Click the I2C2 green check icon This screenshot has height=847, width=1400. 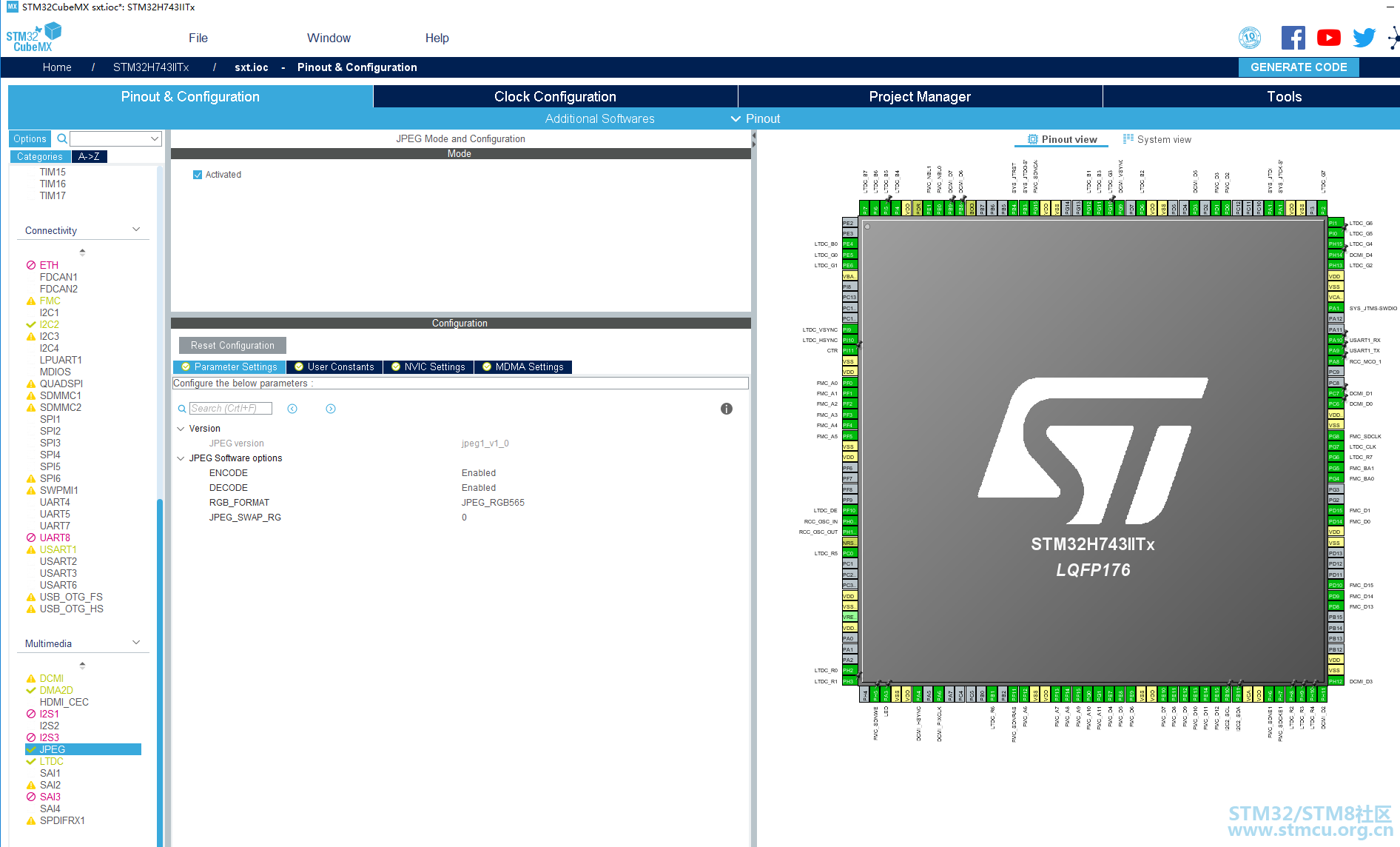[31, 324]
